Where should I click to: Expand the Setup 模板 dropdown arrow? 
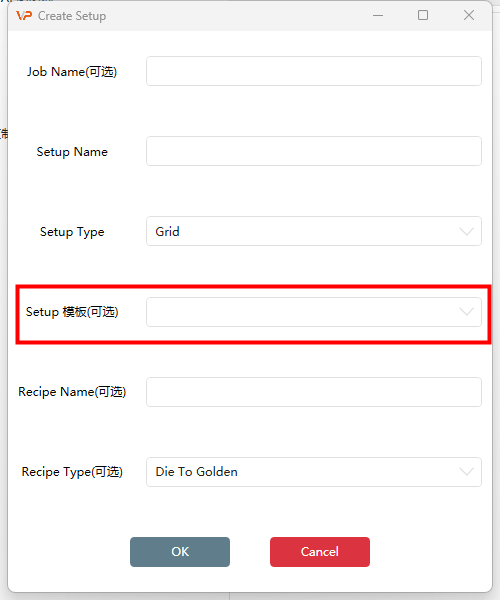point(466,312)
